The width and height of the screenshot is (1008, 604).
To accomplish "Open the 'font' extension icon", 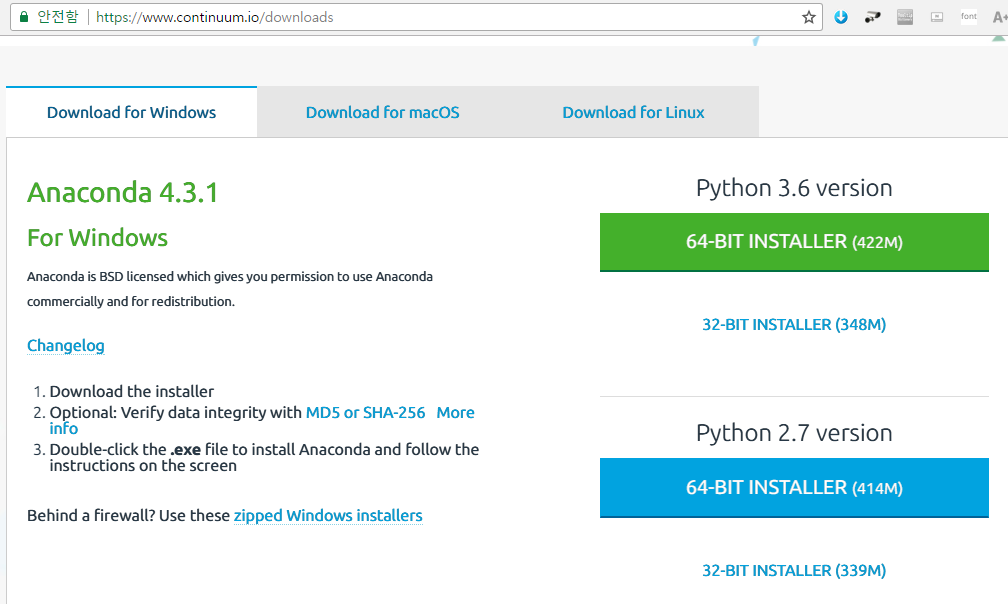I will [x=969, y=17].
